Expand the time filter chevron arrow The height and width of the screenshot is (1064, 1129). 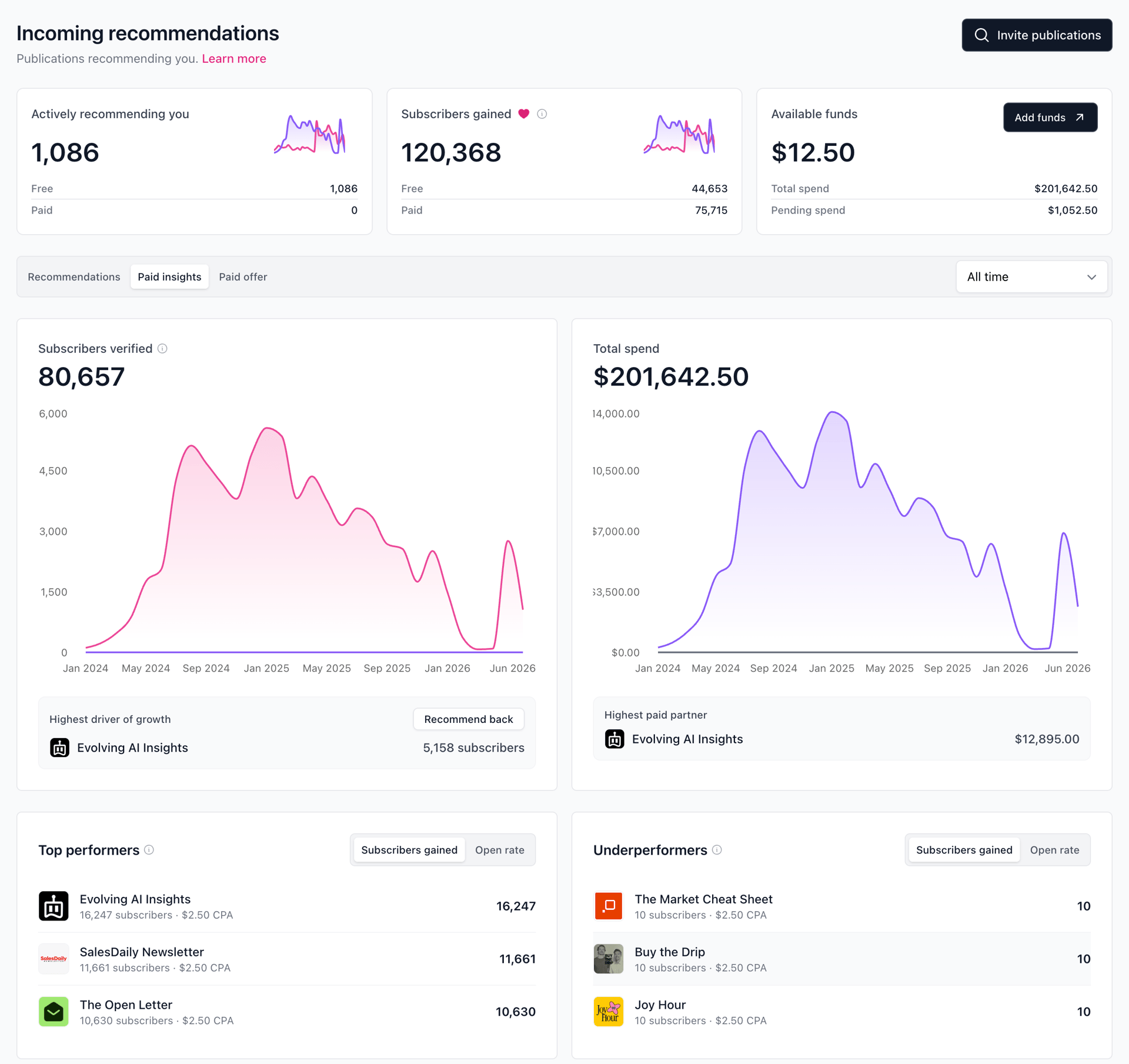1091,277
